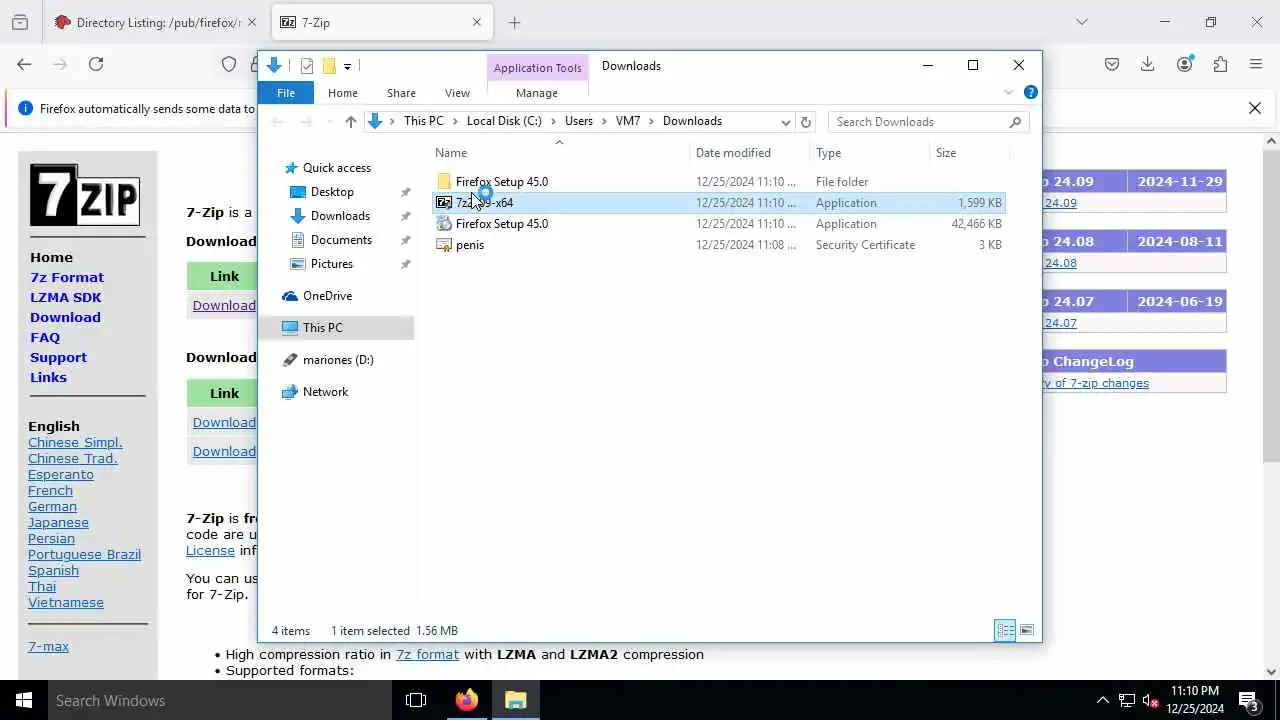Open mariones (D:) drive
1280x720 pixels.
(x=338, y=360)
